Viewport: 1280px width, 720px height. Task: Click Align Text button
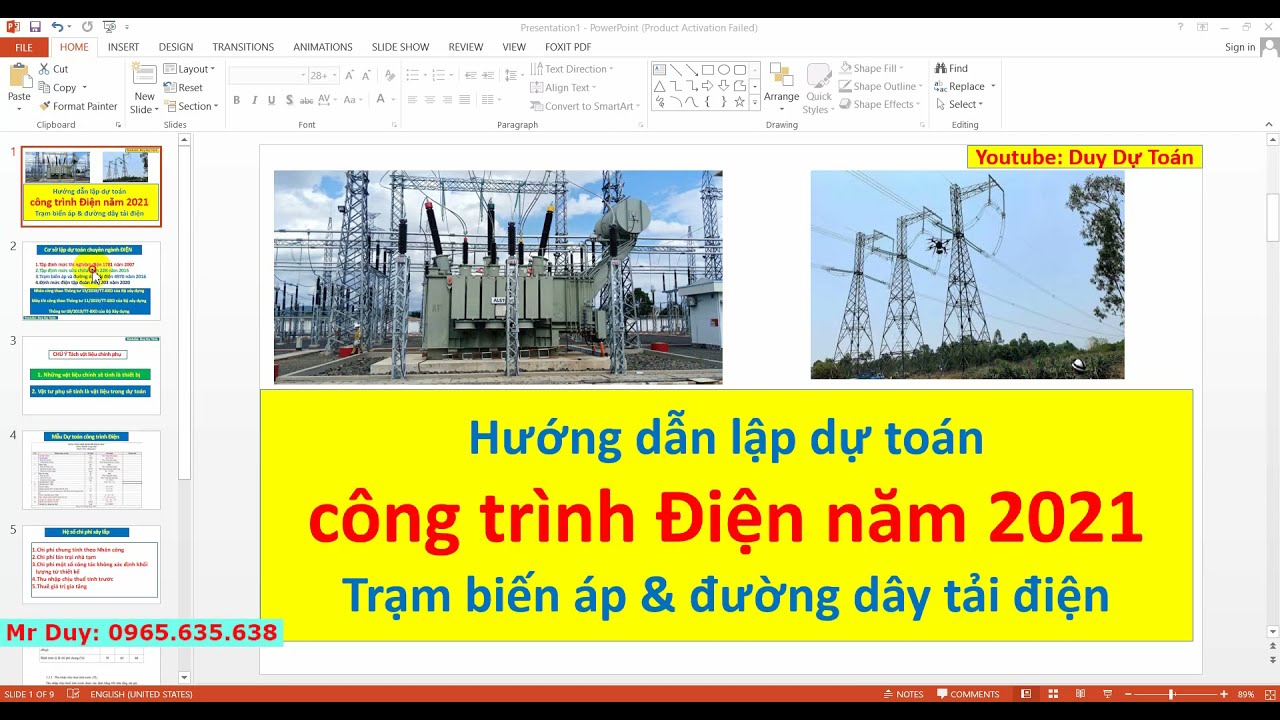pos(563,87)
